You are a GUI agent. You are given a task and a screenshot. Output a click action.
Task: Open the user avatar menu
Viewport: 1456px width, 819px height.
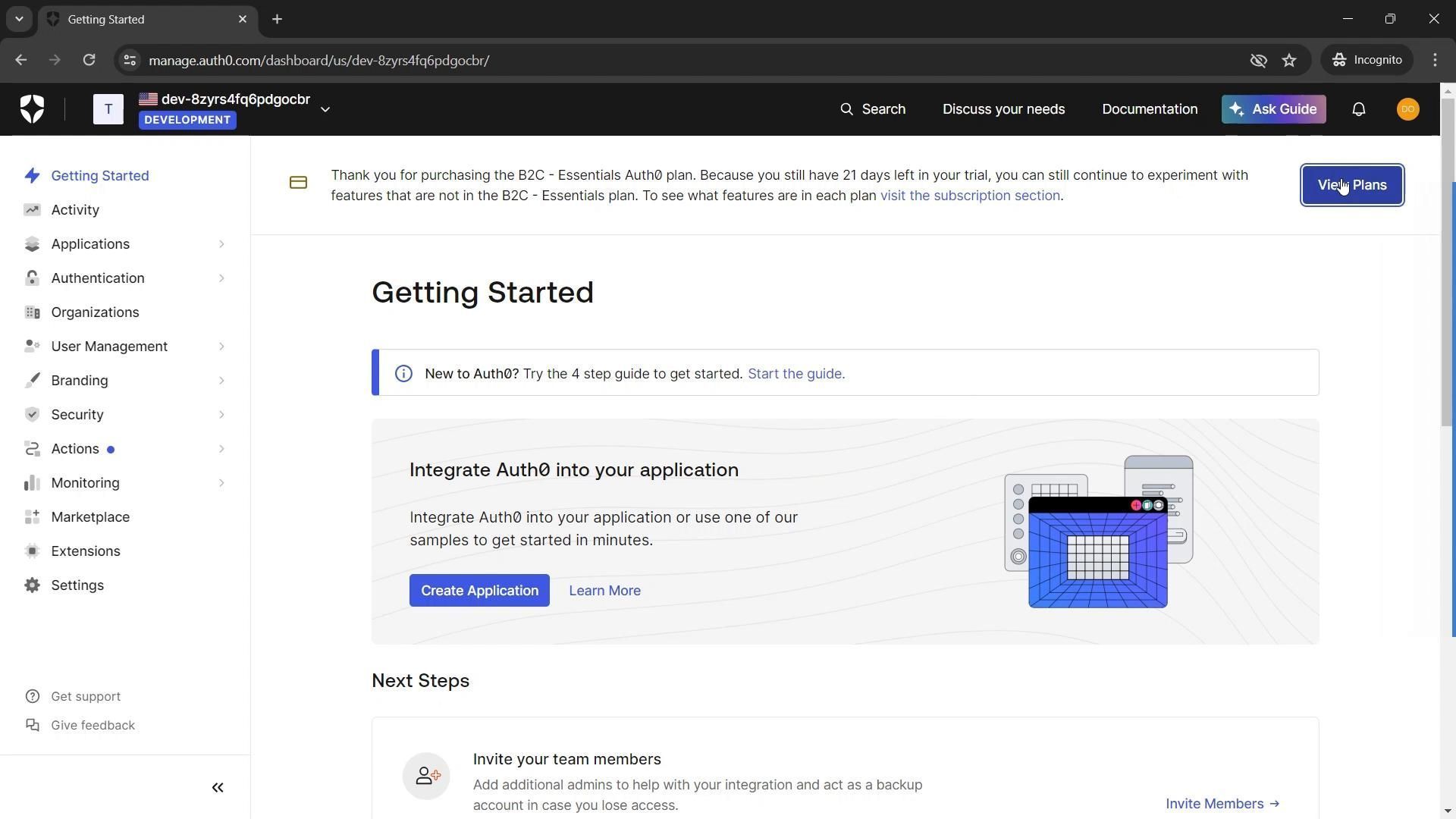(x=1407, y=109)
